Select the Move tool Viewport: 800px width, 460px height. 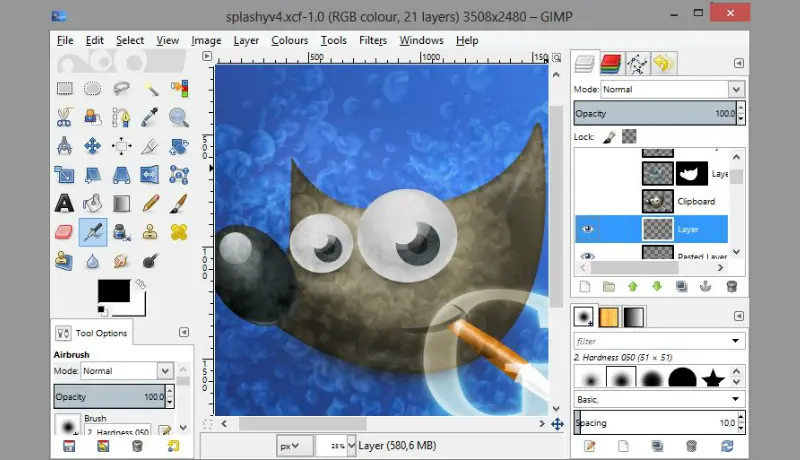pyautogui.click(x=93, y=146)
